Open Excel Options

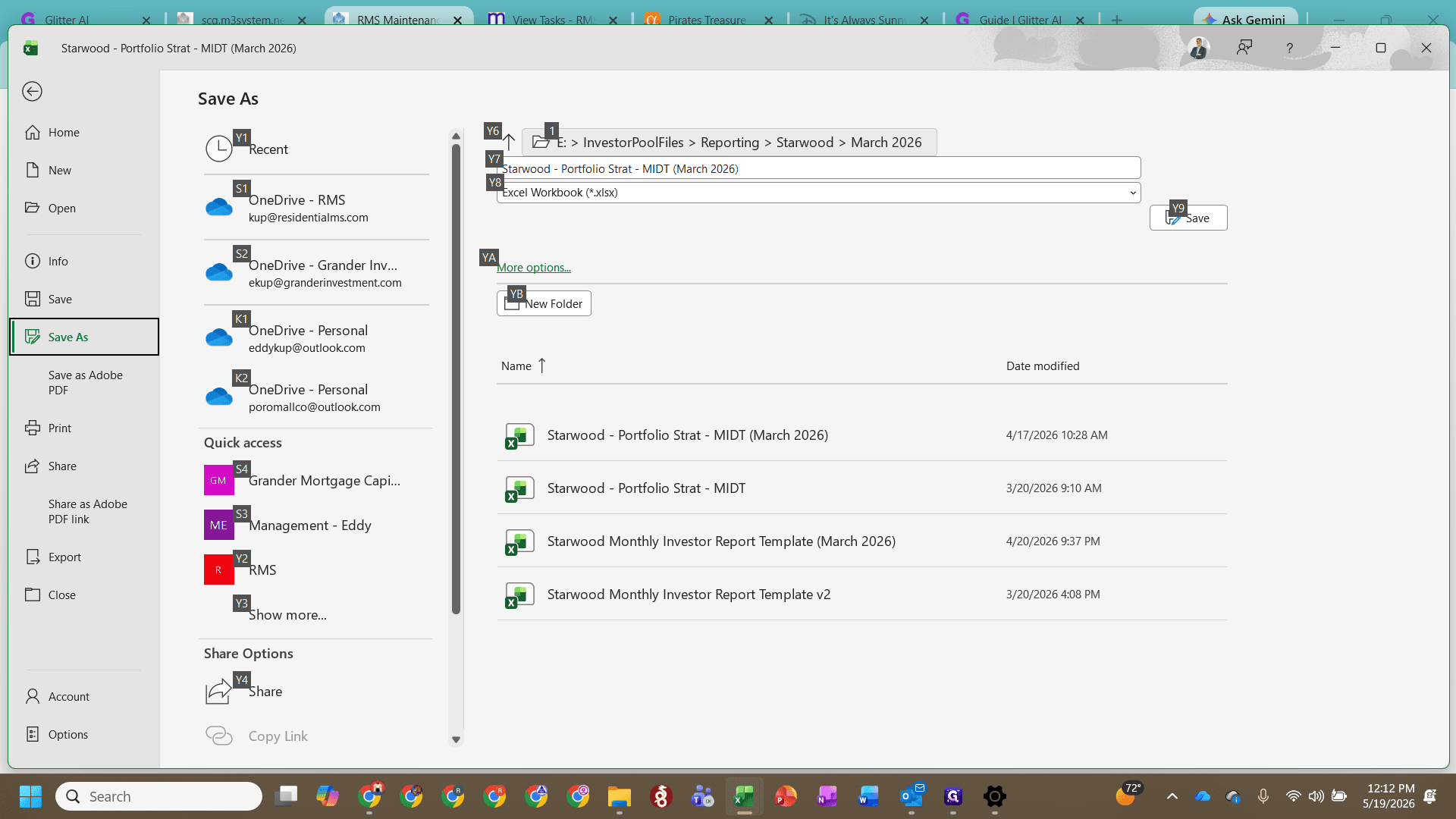coord(84,734)
